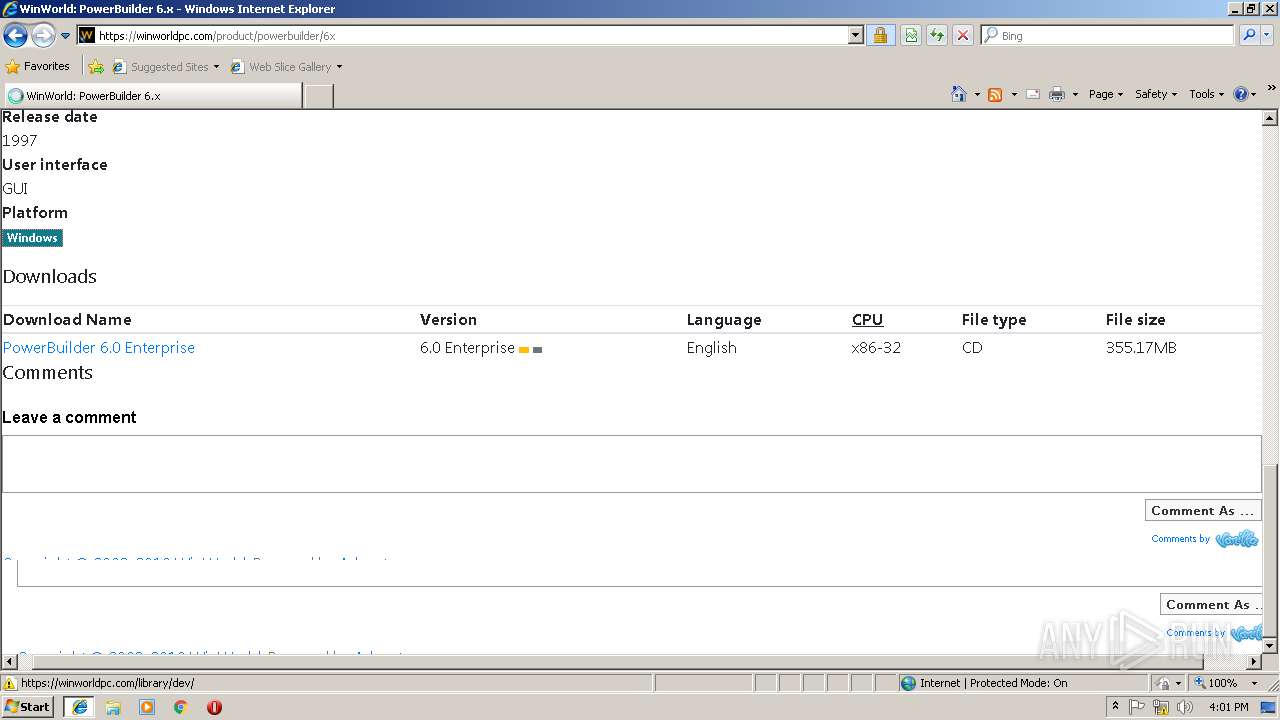Image resolution: width=1280 pixels, height=720 pixels.
Task: Click the upper Comment As button
Action: pos(1202,511)
